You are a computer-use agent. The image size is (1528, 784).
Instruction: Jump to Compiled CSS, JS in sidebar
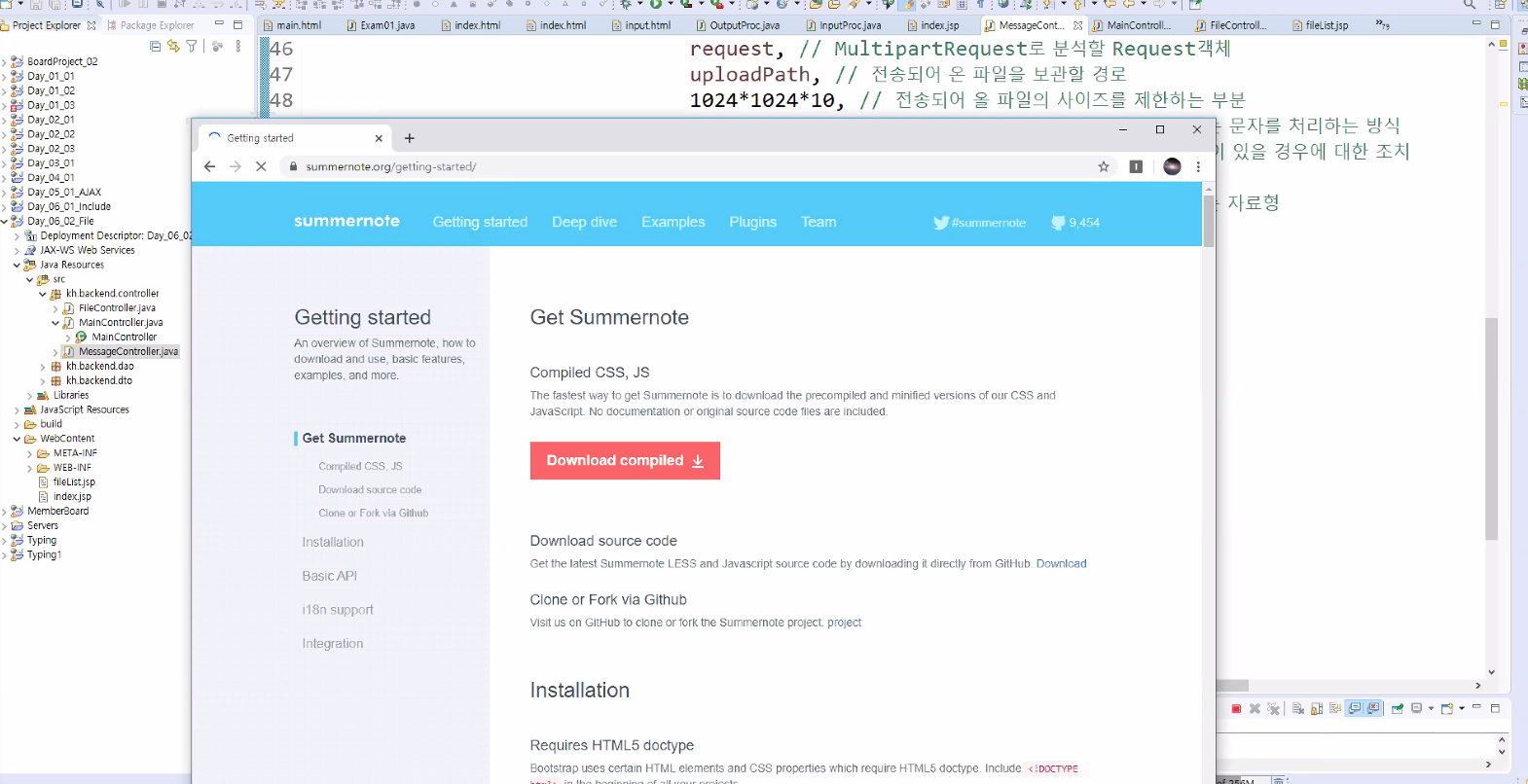[x=360, y=467]
